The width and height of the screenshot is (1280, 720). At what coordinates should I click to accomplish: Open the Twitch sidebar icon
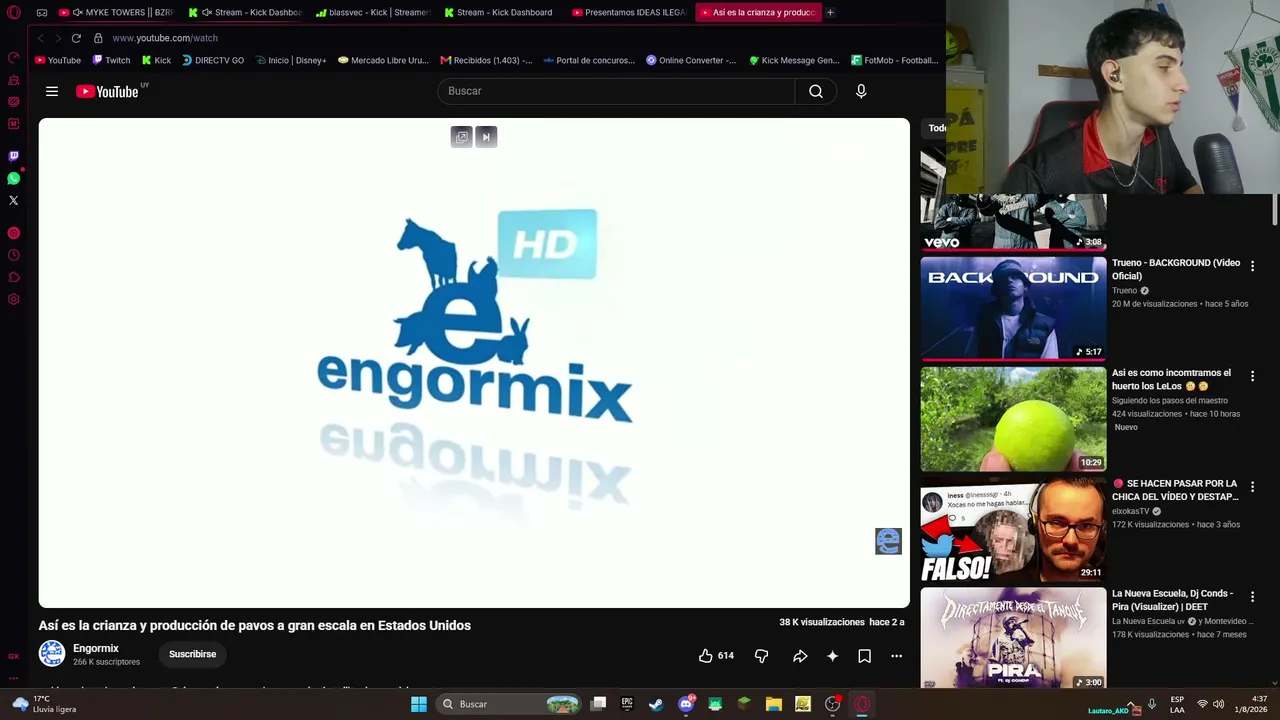(x=14, y=156)
